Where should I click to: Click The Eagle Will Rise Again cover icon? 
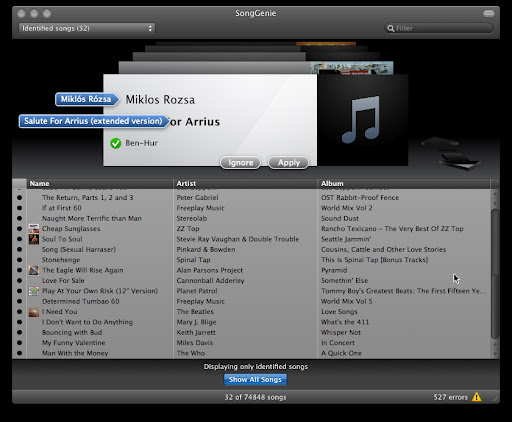click(x=34, y=270)
